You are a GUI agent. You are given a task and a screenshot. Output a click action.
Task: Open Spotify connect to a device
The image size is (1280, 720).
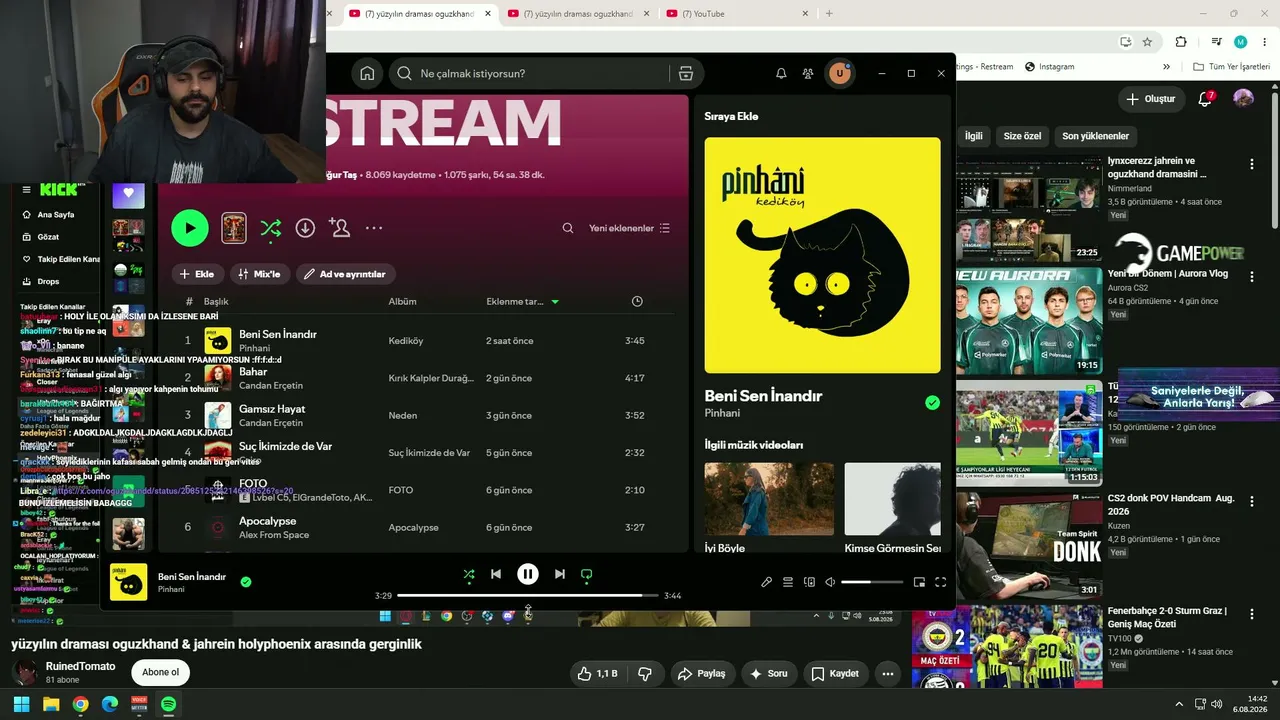coord(810,582)
